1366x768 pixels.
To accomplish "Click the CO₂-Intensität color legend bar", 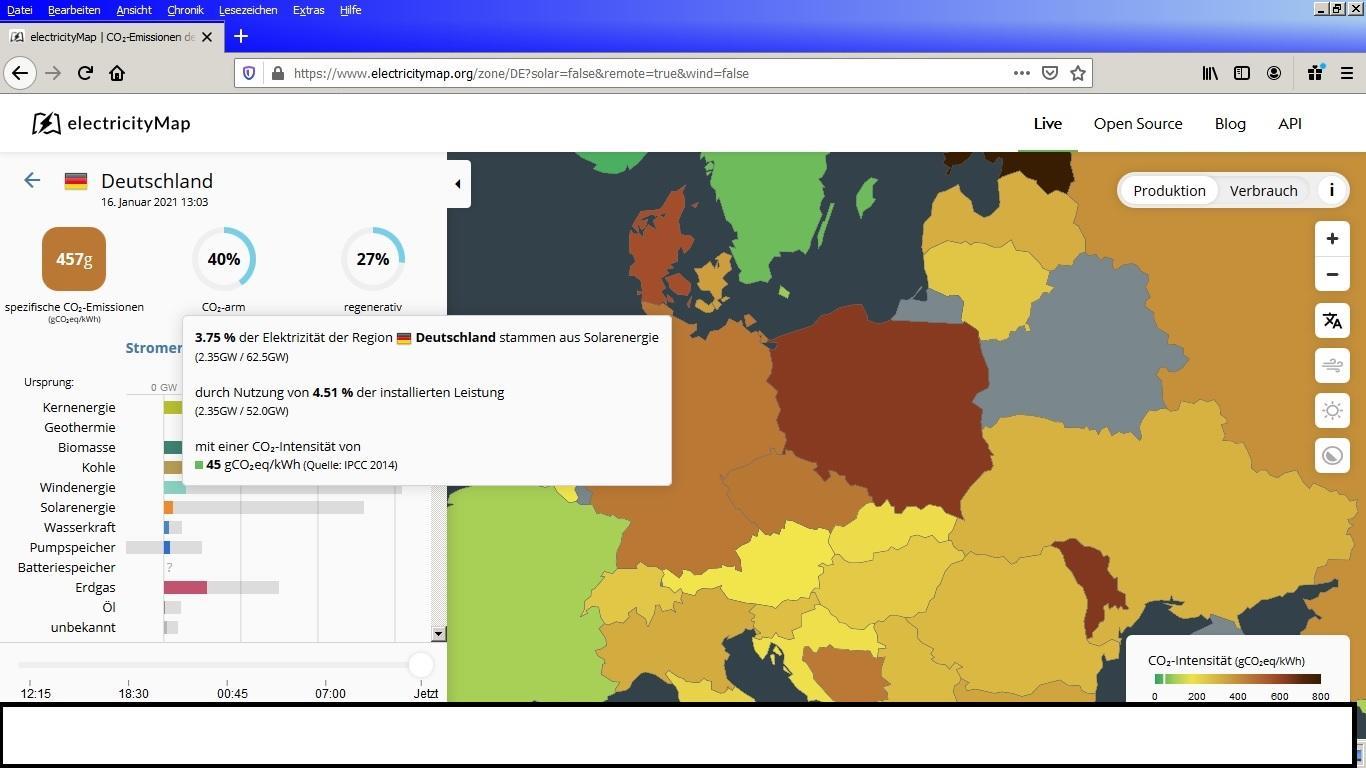I will coord(1237,679).
